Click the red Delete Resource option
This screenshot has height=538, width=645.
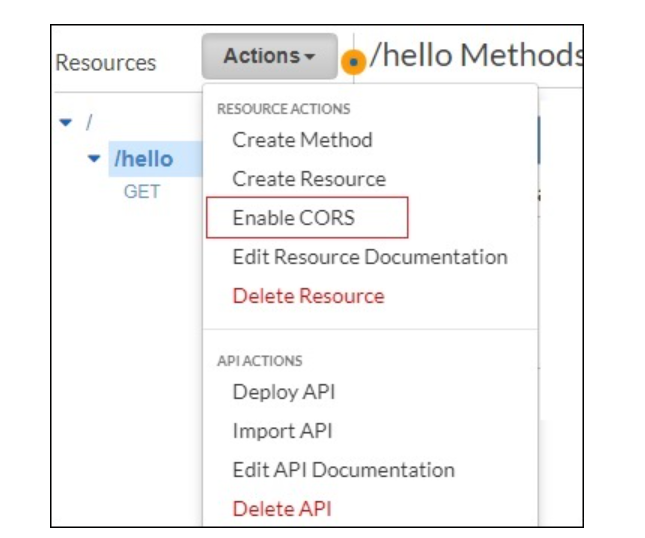coord(308,296)
